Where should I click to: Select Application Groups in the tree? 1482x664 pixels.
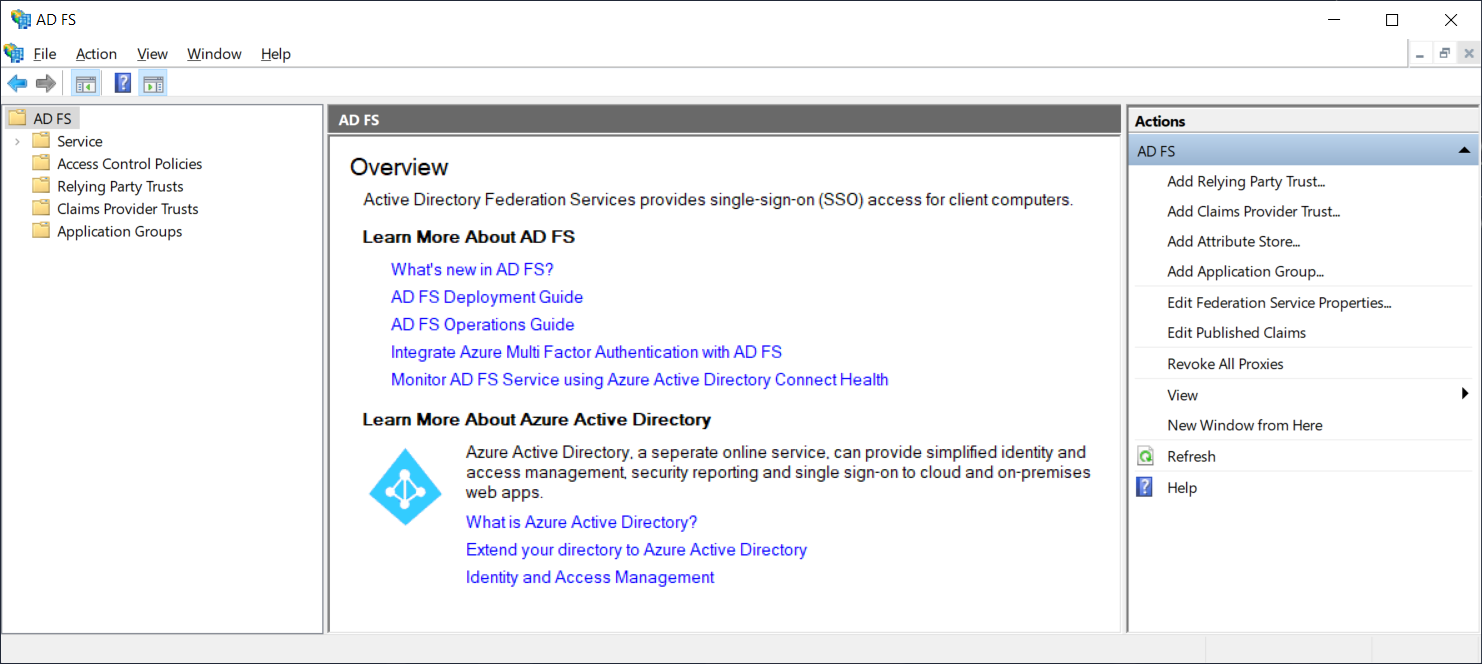tap(119, 232)
